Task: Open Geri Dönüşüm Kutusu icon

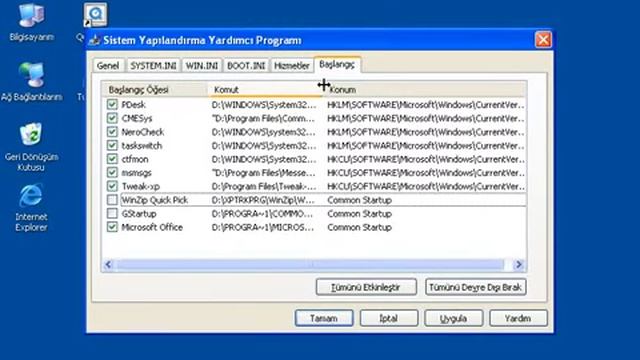Action: (x=31, y=147)
